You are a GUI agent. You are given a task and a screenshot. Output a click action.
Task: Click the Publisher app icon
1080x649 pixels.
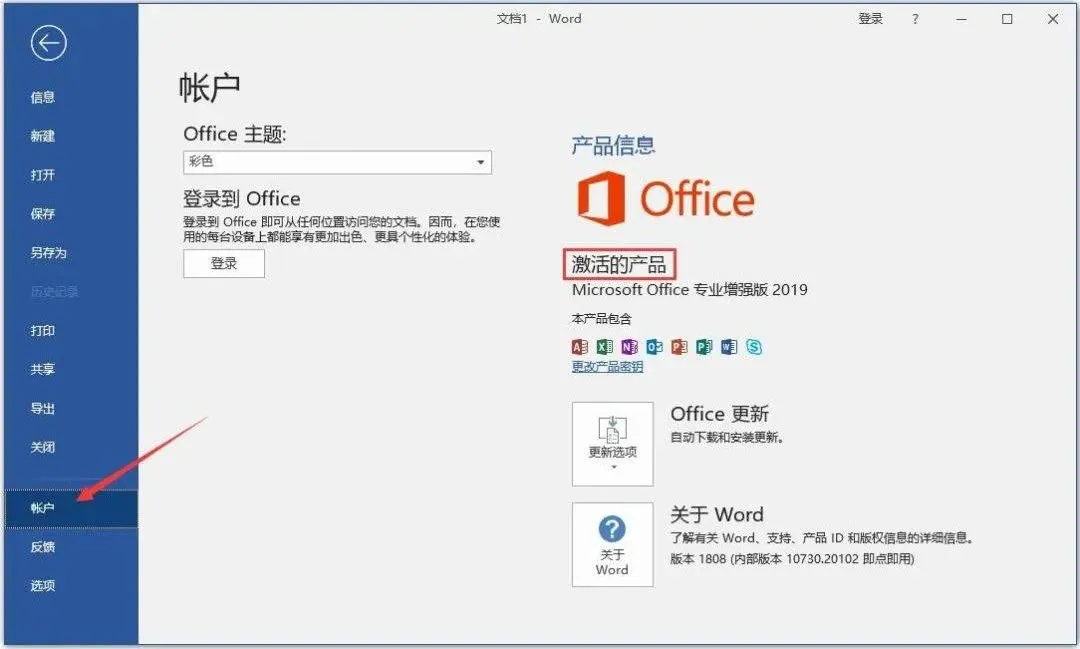click(x=704, y=347)
